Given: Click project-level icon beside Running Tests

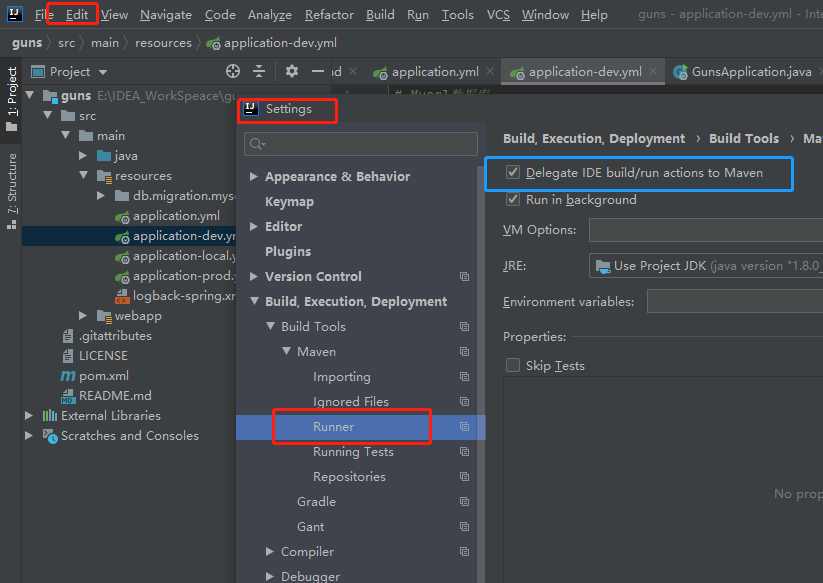Looking at the screenshot, I should (464, 451).
